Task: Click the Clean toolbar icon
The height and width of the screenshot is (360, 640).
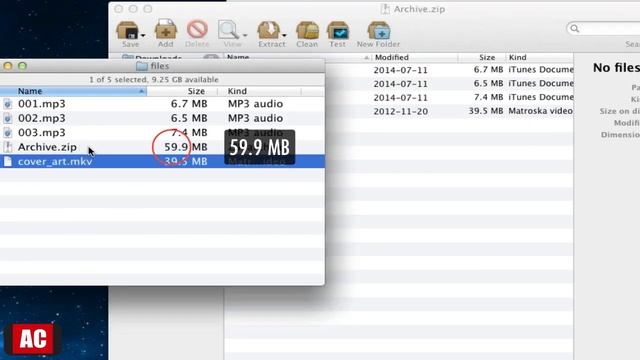Action: coord(307,30)
